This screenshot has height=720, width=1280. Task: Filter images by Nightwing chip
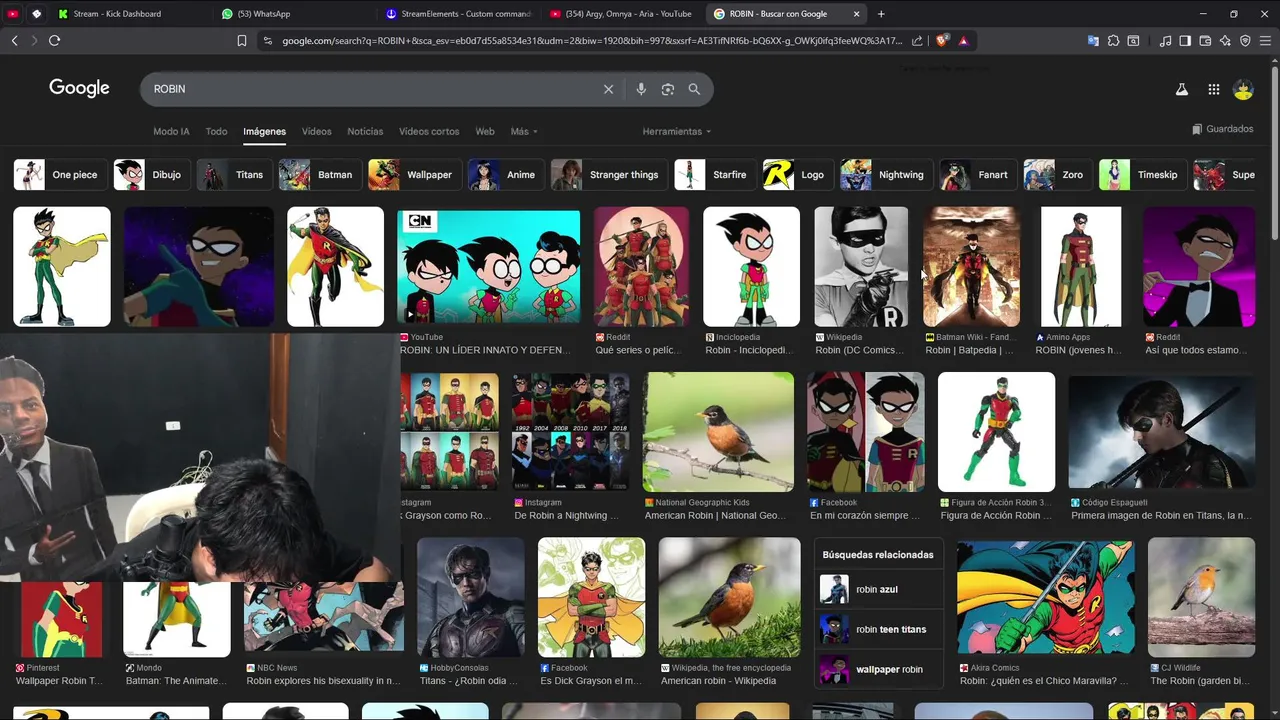[886, 175]
